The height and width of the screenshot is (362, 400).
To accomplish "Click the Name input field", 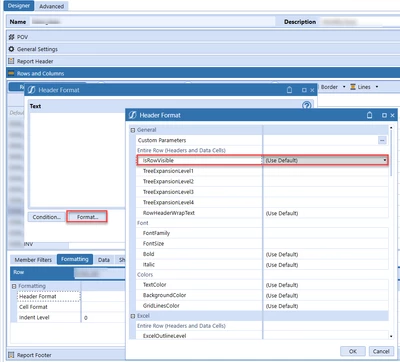I will pos(152,22).
